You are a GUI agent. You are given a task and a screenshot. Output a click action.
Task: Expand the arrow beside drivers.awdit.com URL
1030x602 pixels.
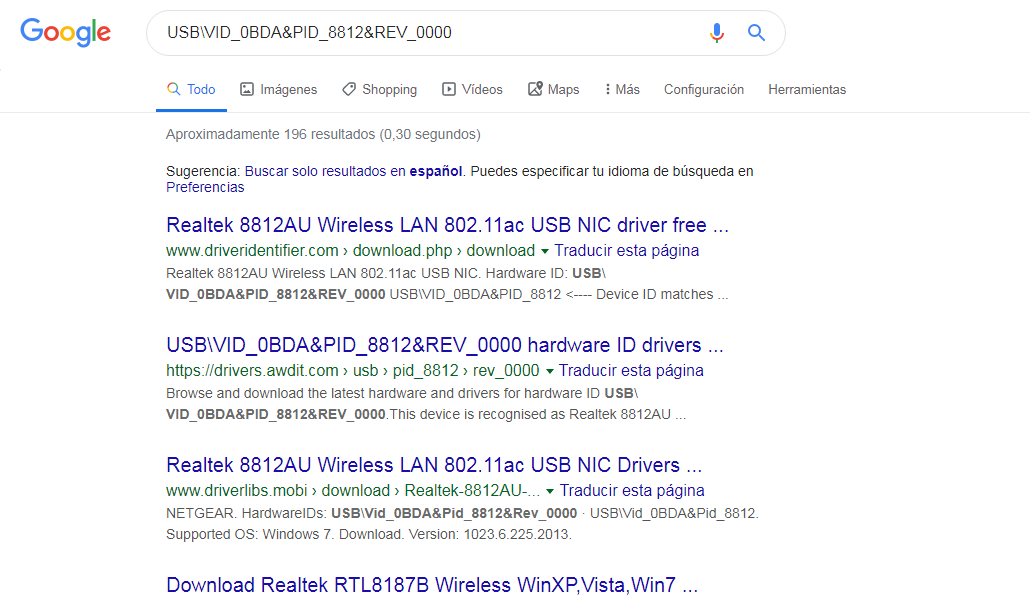pos(550,371)
